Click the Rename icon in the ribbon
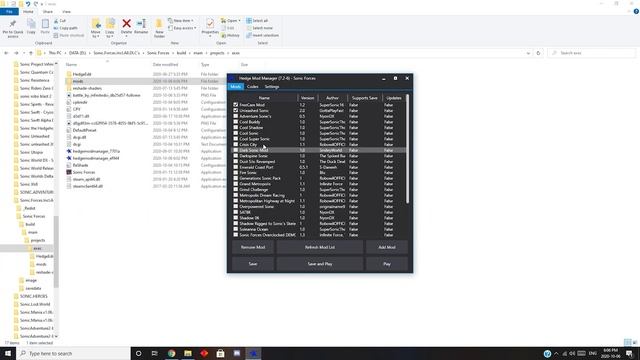 141,27
